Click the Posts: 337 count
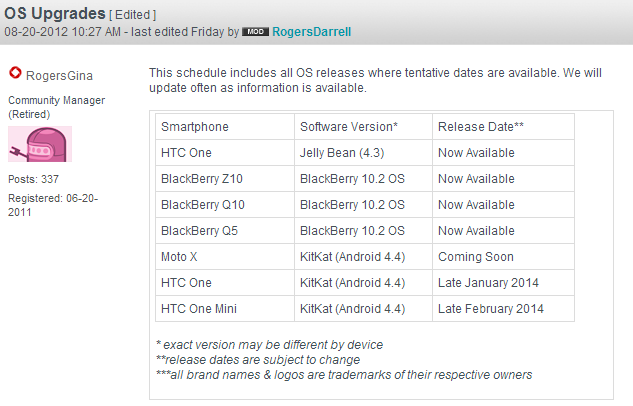 (x=33, y=179)
